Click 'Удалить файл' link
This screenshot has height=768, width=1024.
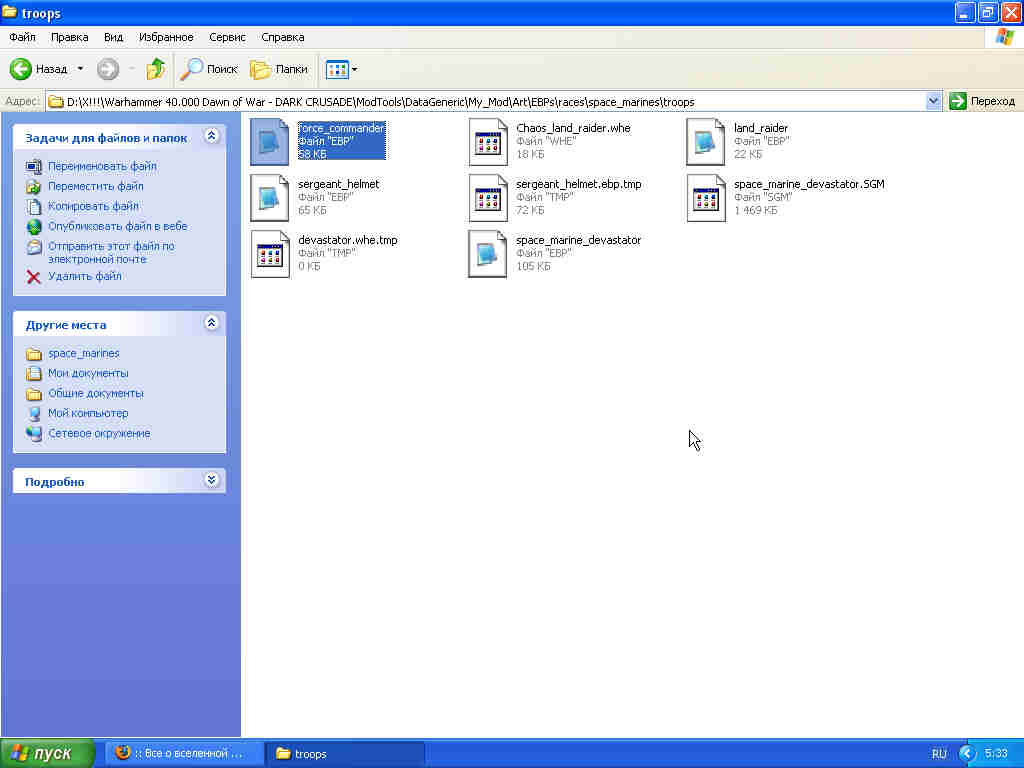[x=85, y=276]
